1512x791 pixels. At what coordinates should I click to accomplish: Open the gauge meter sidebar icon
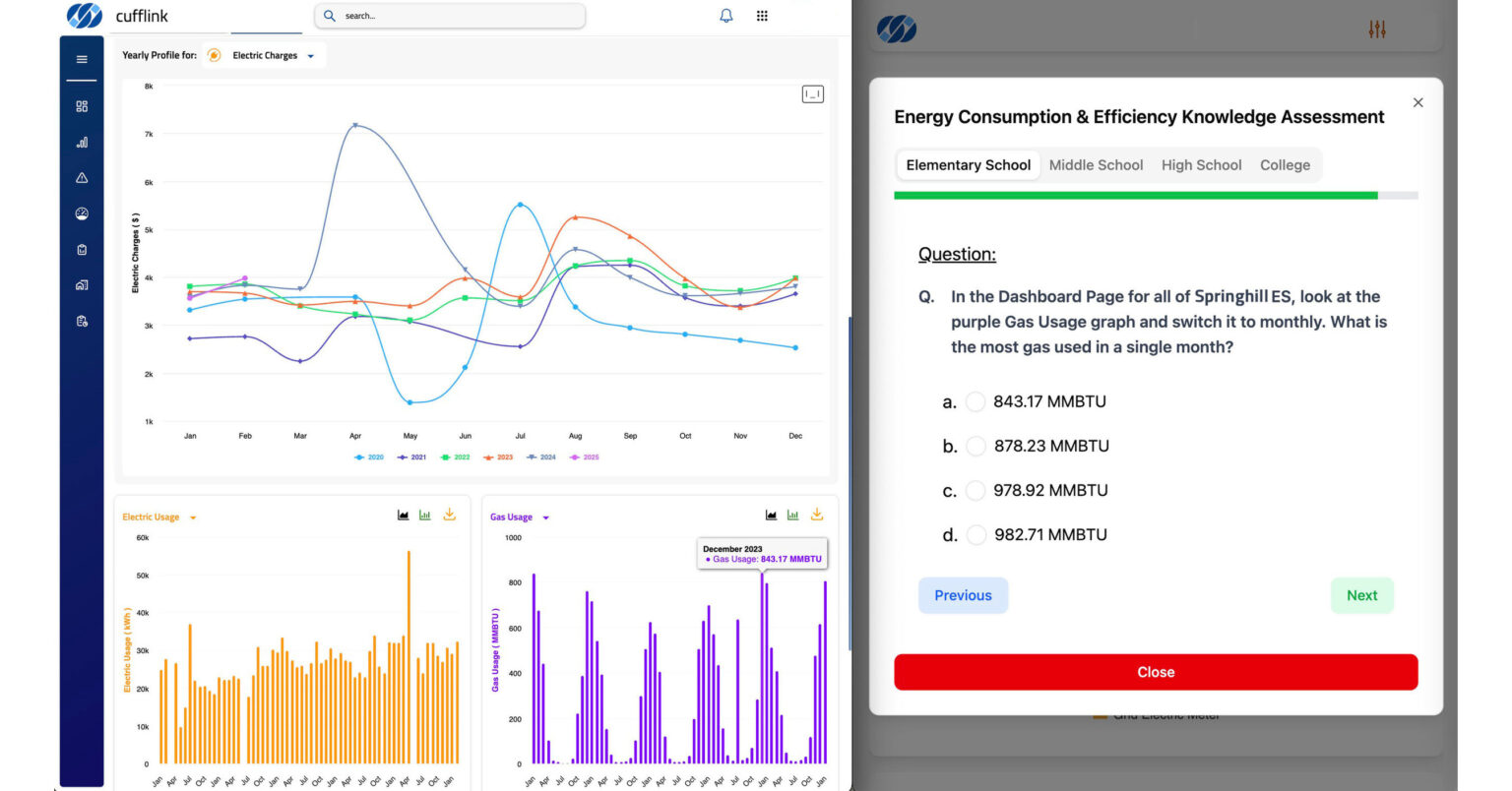tap(82, 213)
